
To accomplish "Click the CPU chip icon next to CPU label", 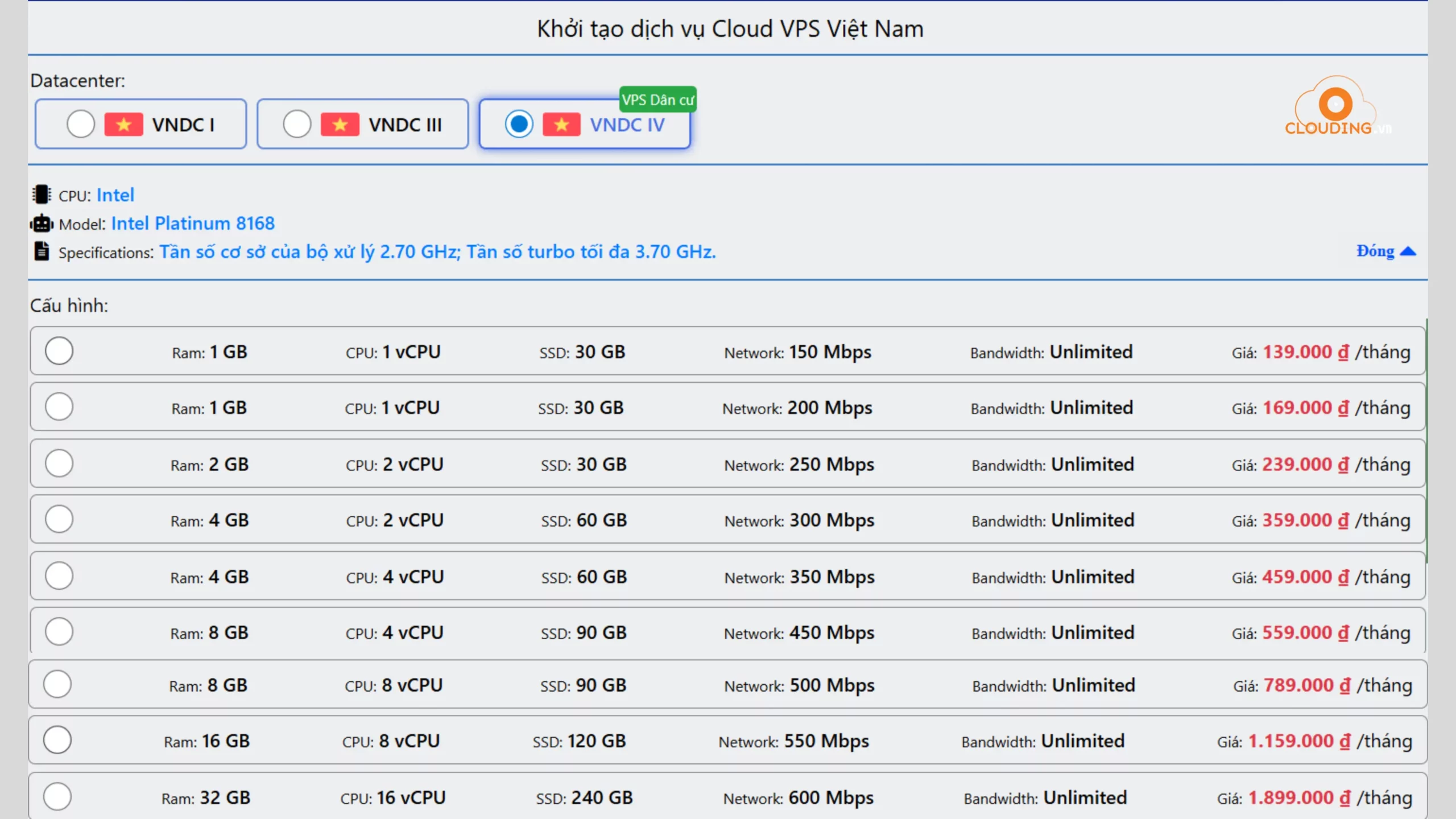I will point(40,195).
